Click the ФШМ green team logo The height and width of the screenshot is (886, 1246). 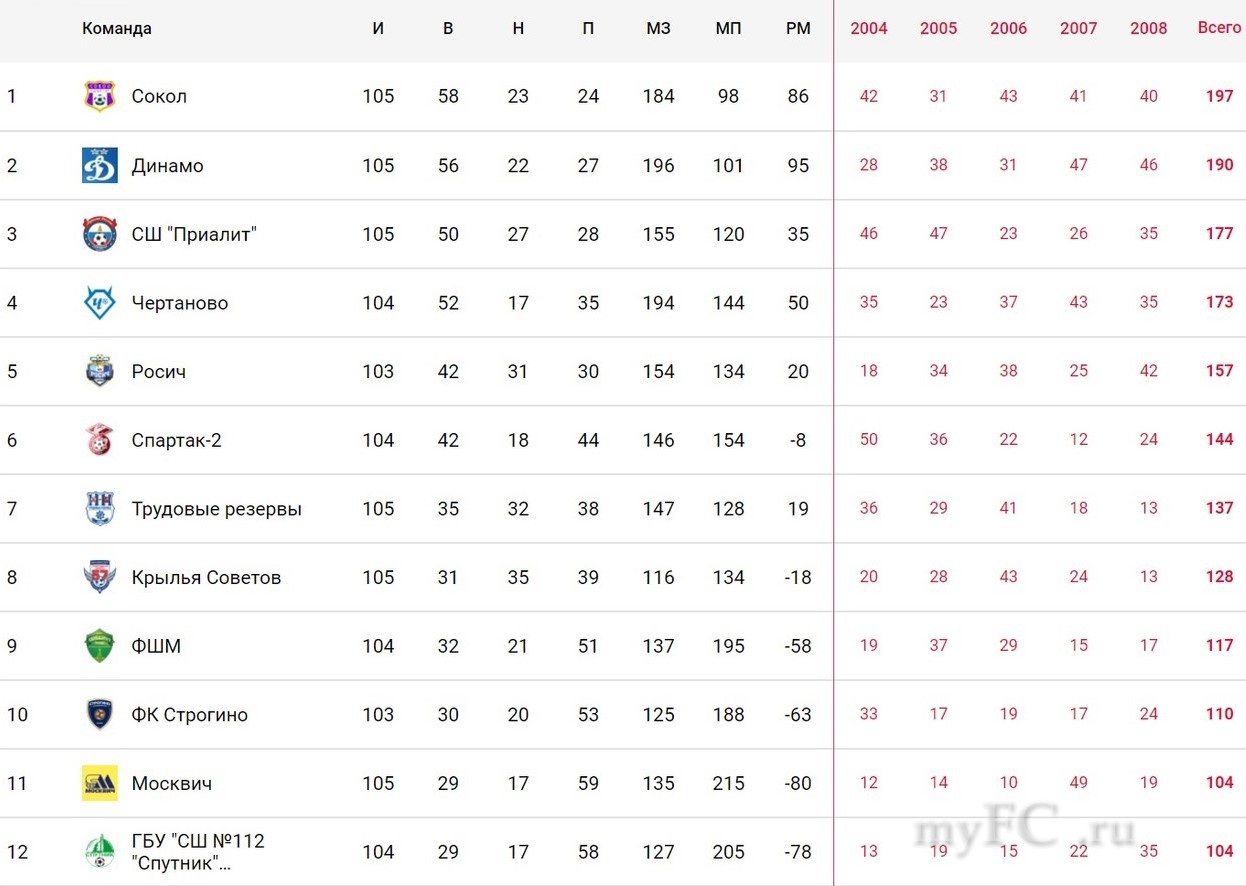(99, 646)
